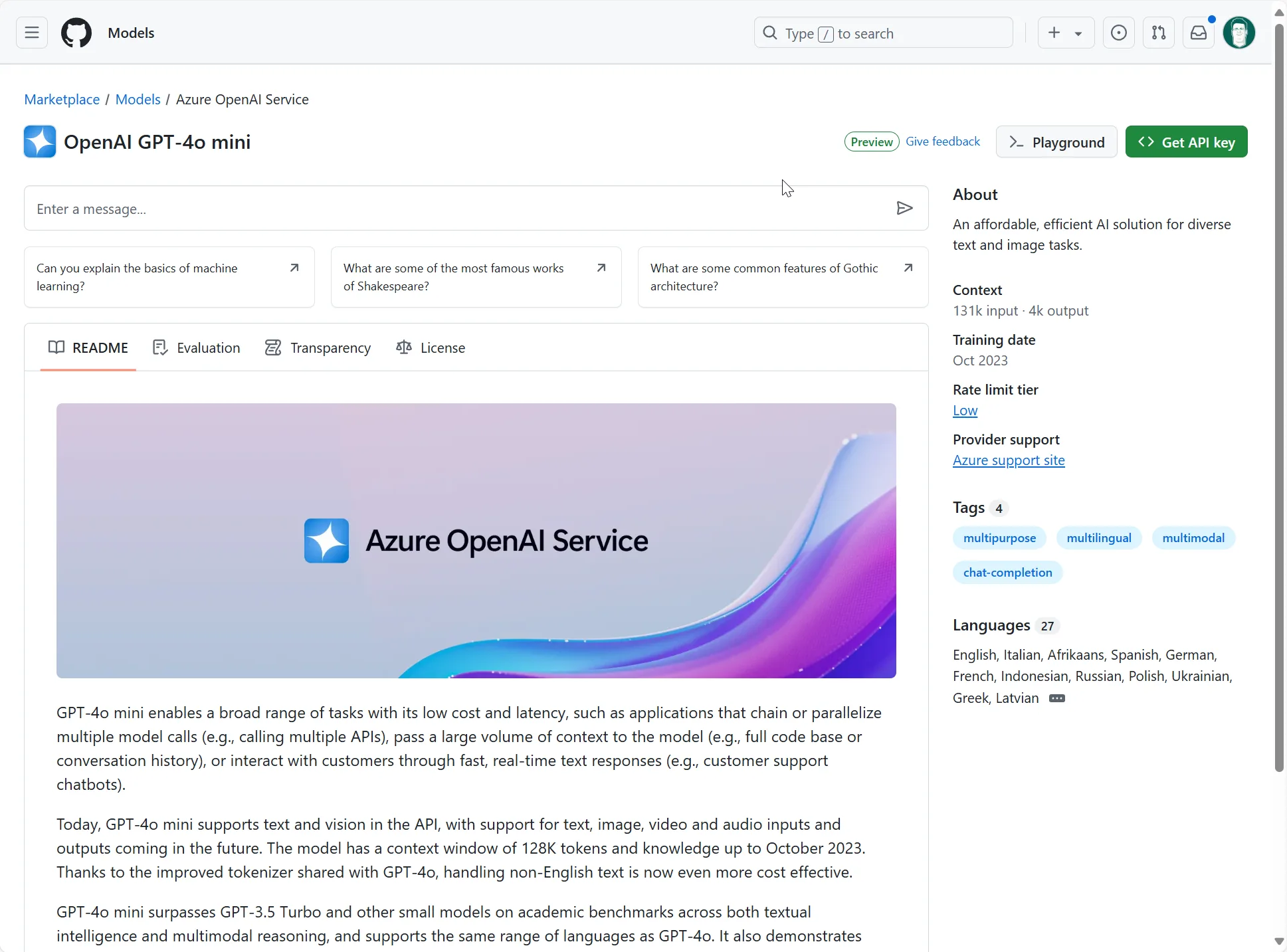Click the user profile avatar
The width and height of the screenshot is (1287, 952).
coord(1238,33)
